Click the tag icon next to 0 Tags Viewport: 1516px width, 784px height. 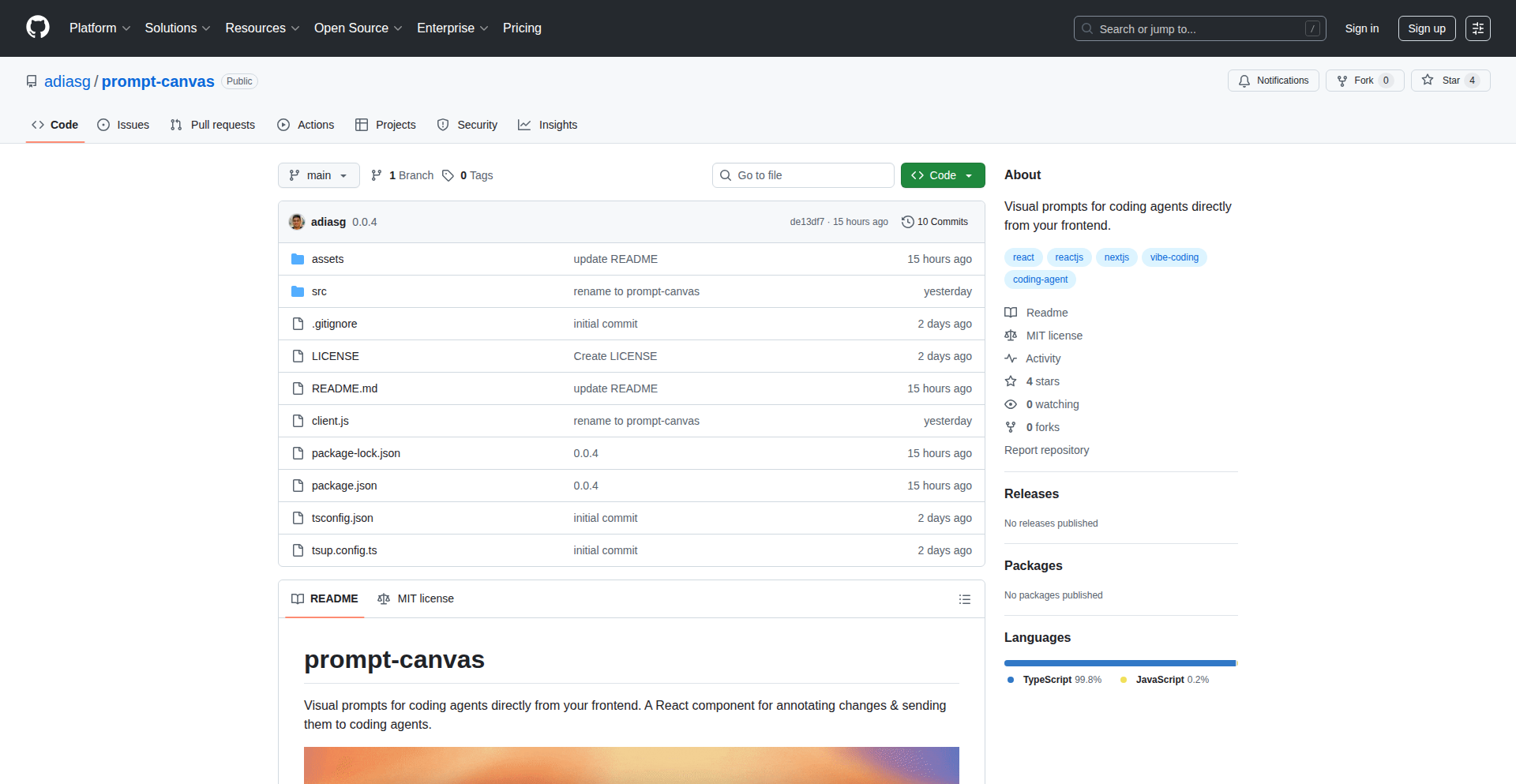(448, 175)
